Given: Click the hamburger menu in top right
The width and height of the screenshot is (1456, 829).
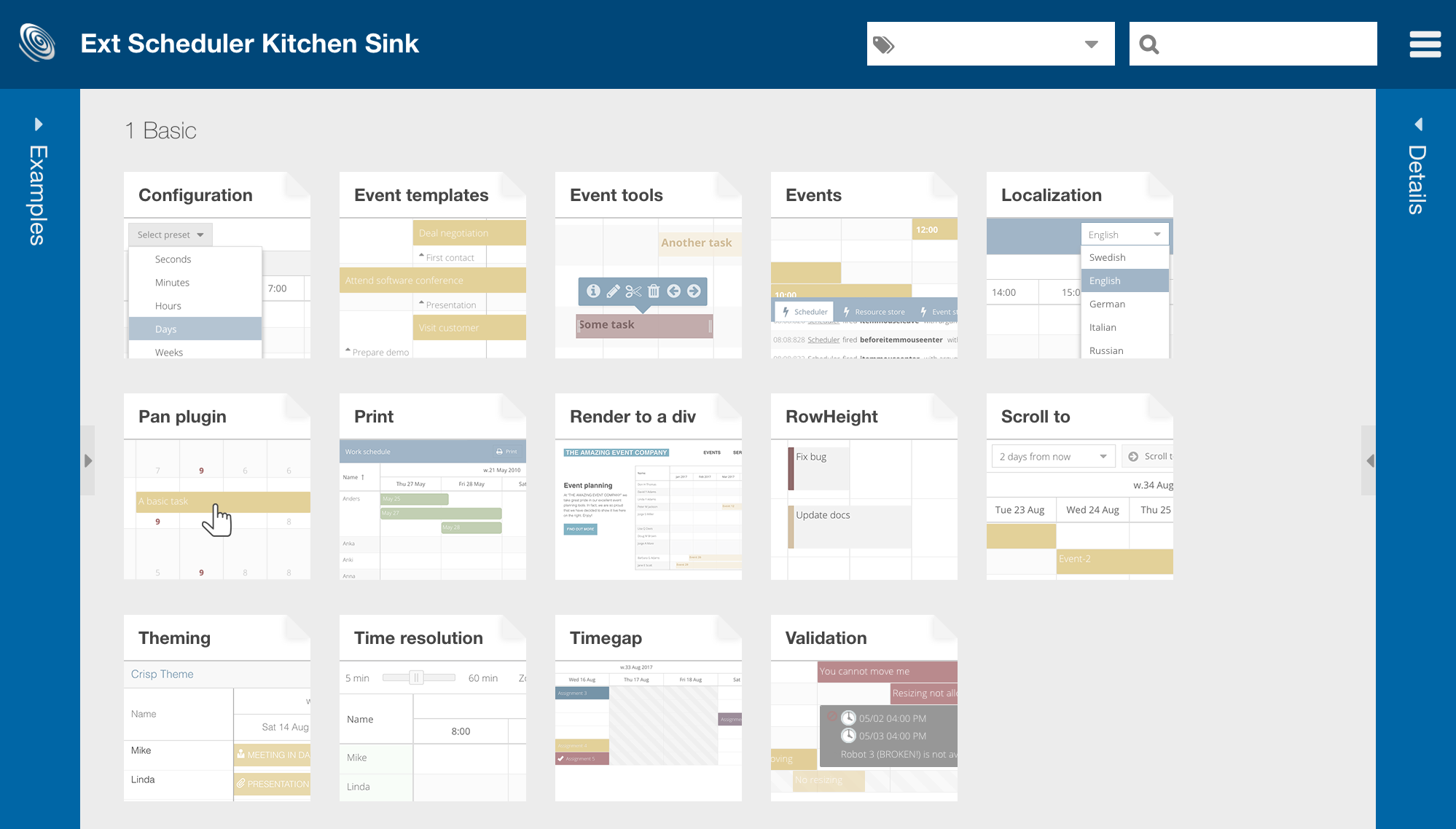Looking at the screenshot, I should (x=1422, y=42).
